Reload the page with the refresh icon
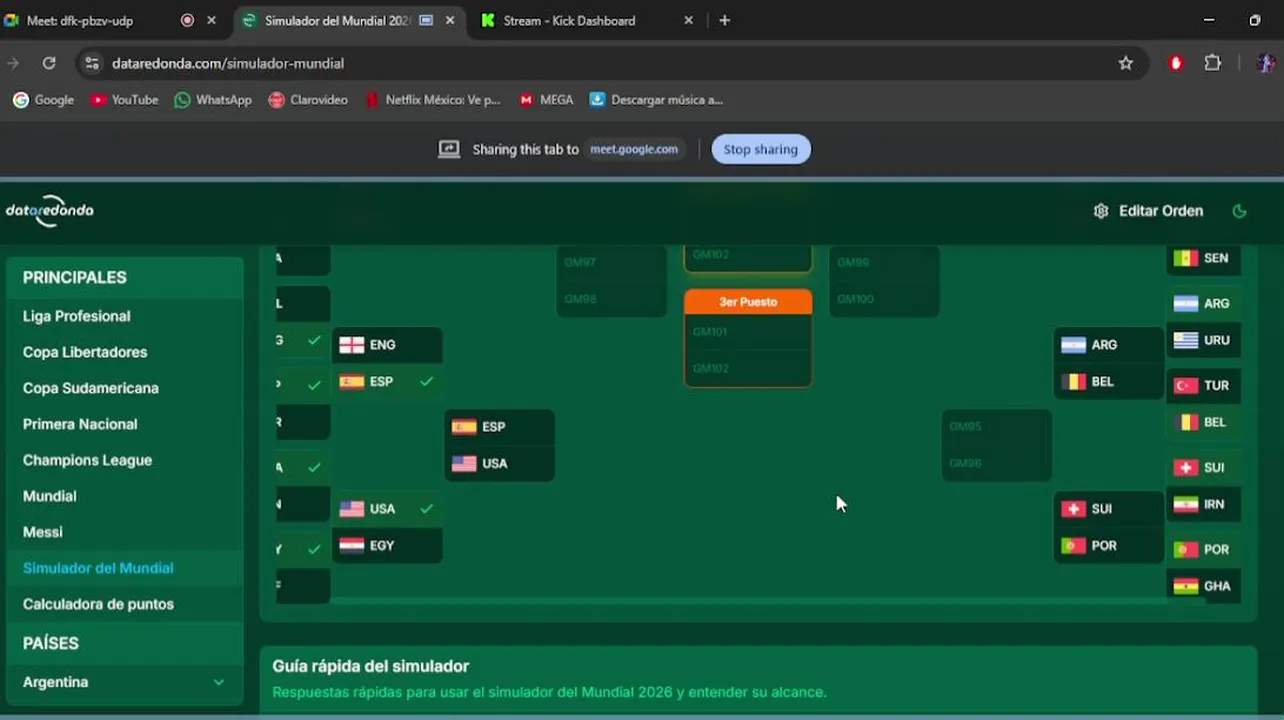Viewport: 1284px width, 720px height. pos(48,63)
